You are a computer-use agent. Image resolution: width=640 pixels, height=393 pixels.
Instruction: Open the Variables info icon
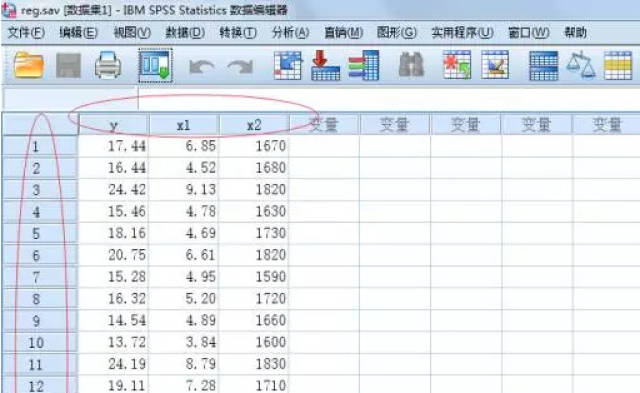tap(364, 65)
